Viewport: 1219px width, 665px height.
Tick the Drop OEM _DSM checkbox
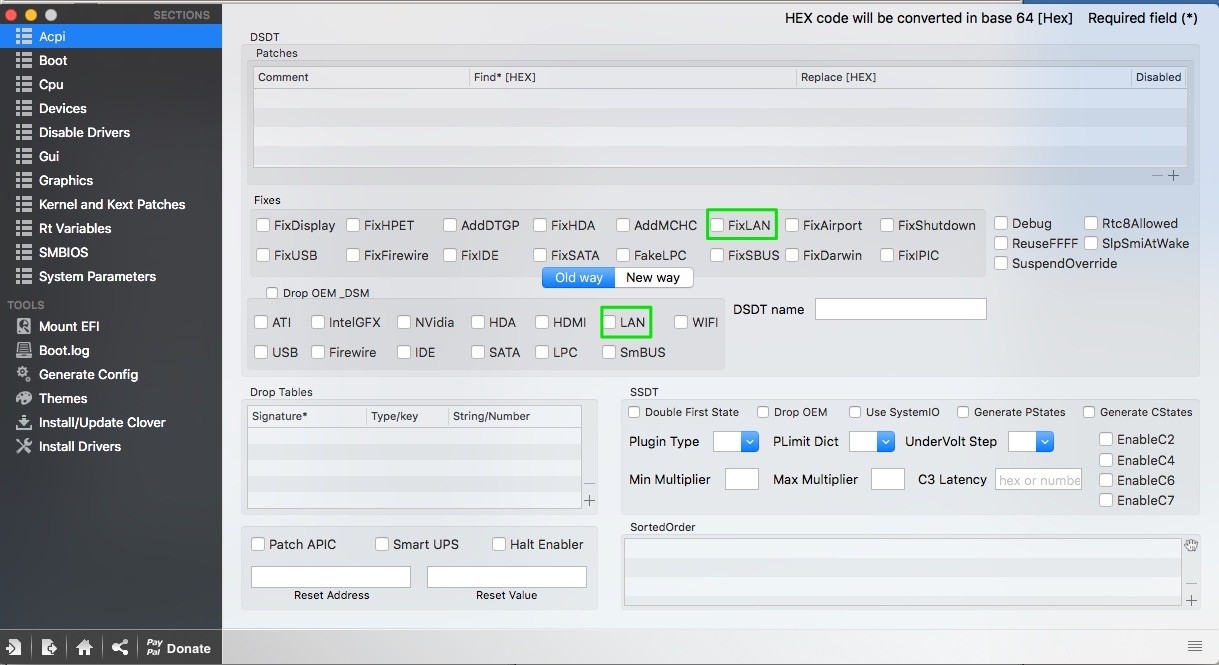pyautogui.click(x=272, y=293)
